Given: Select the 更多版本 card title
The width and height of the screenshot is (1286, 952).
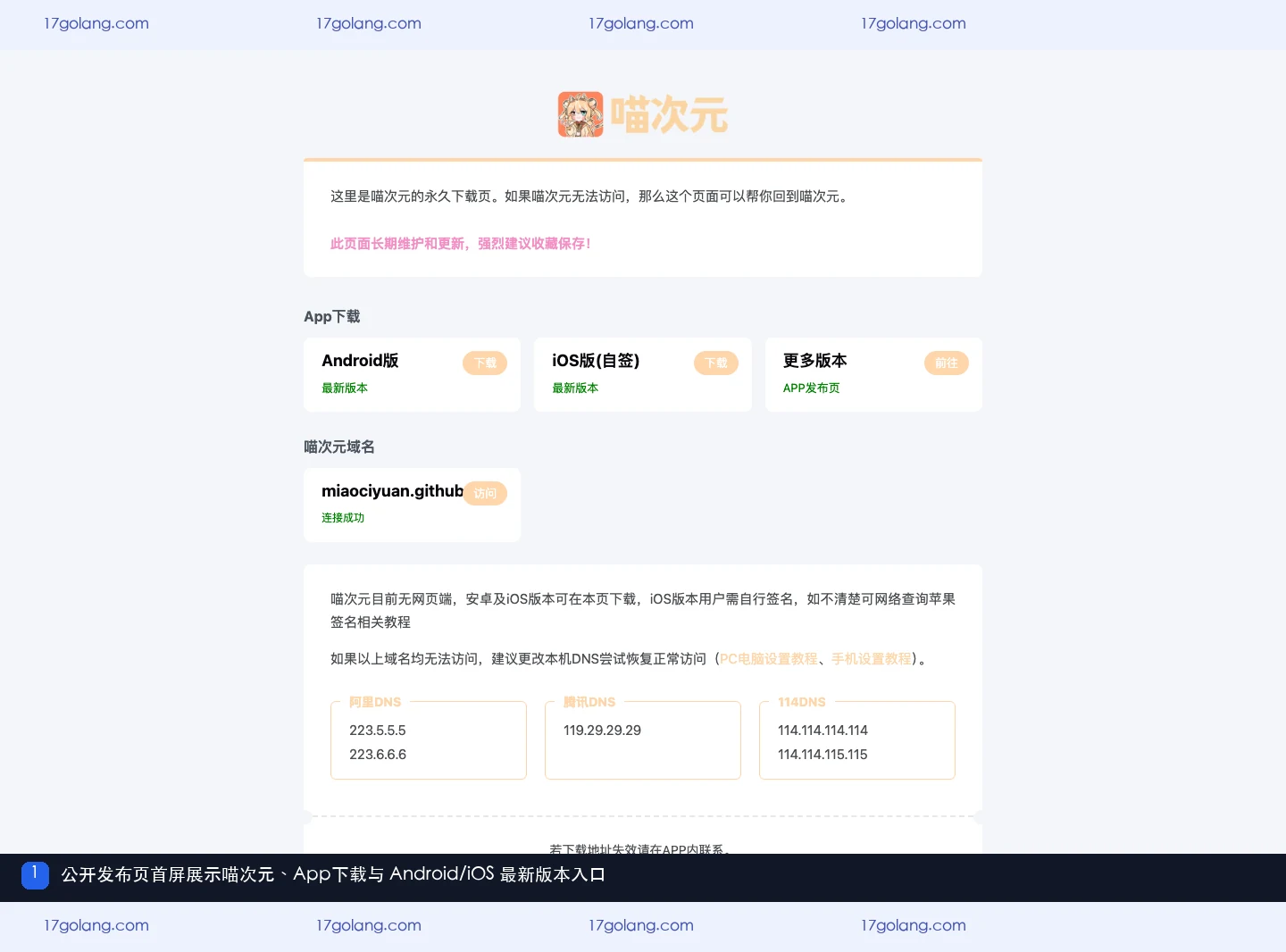Looking at the screenshot, I should tap(815, 361).
